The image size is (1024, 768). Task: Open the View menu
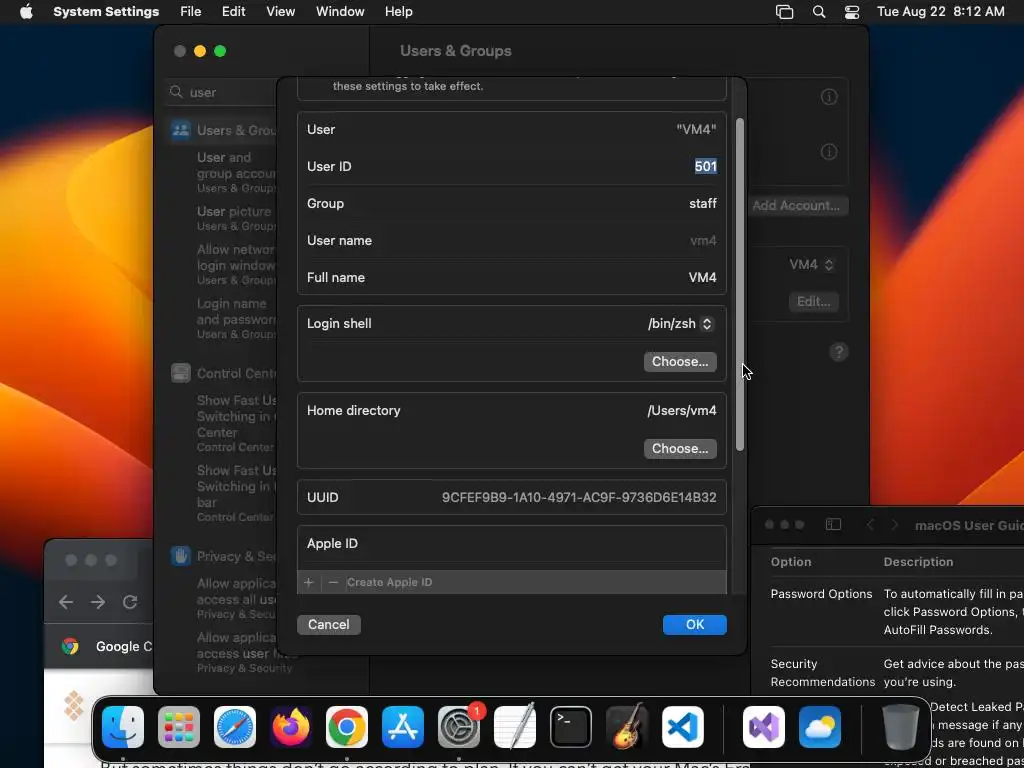coord(281,12)
